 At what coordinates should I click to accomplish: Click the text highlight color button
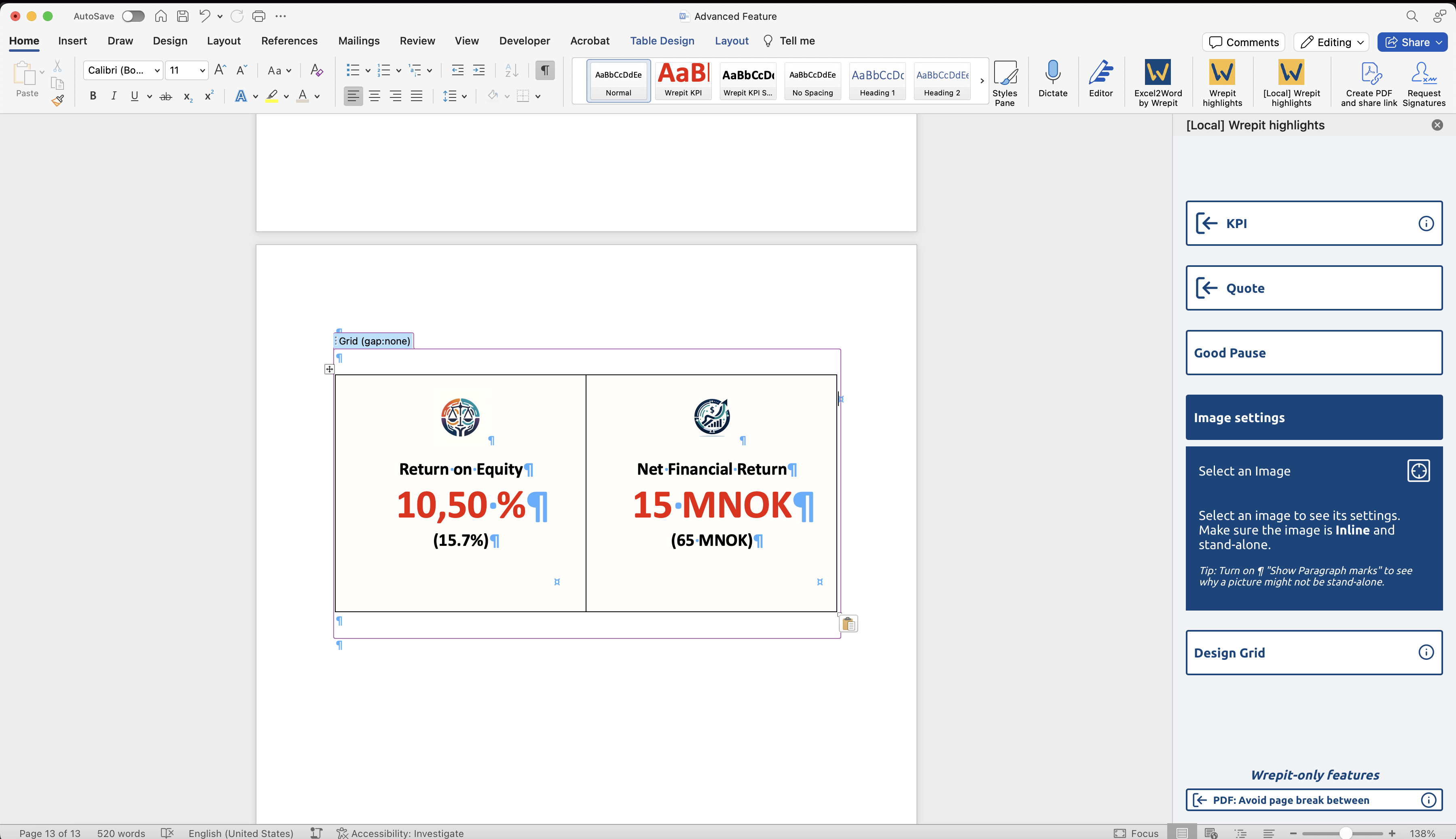pyautogui.click(x=272, y=96)
